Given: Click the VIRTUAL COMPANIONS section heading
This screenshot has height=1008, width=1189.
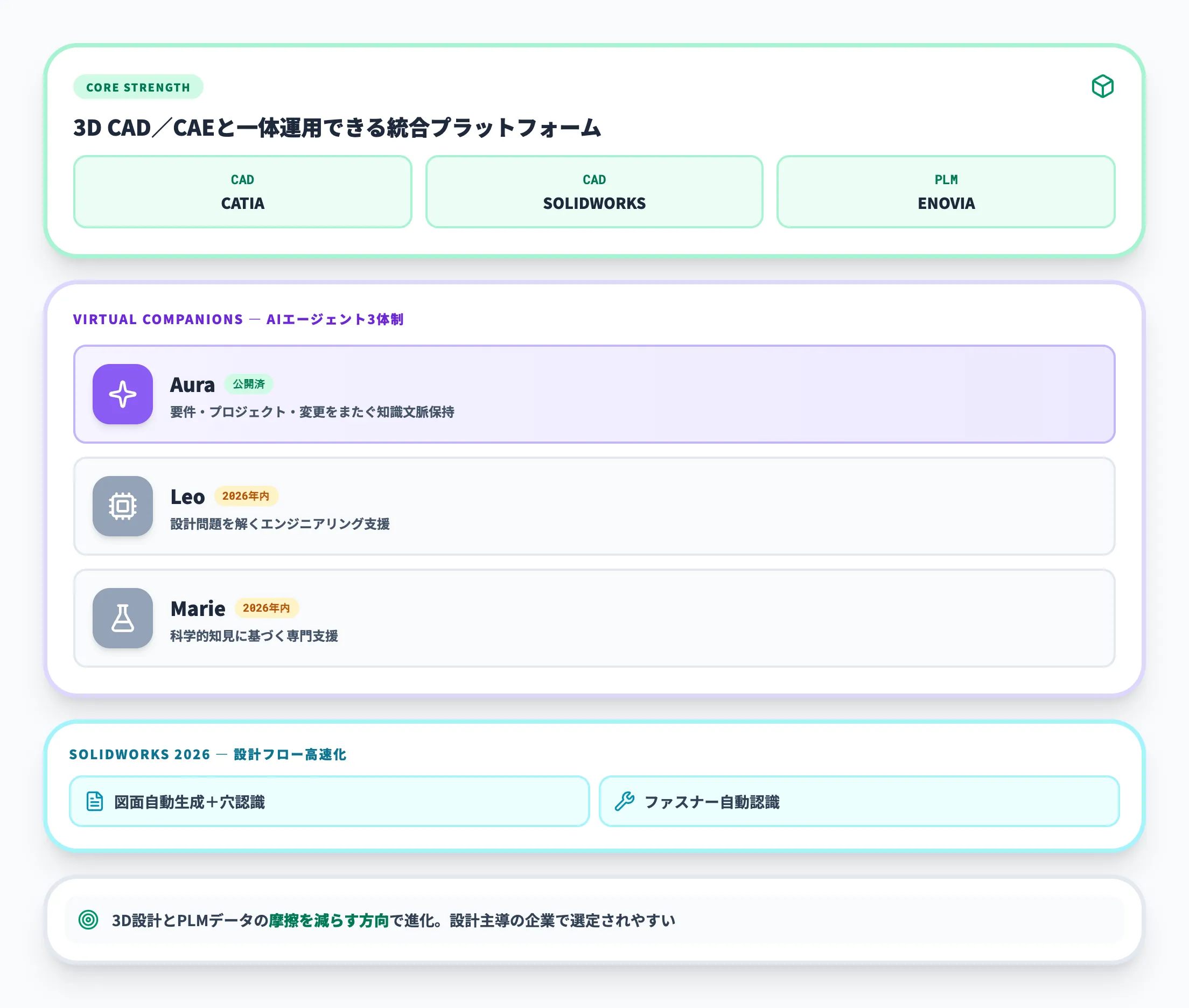Looking at the screenshot, I should click(238, 319).
